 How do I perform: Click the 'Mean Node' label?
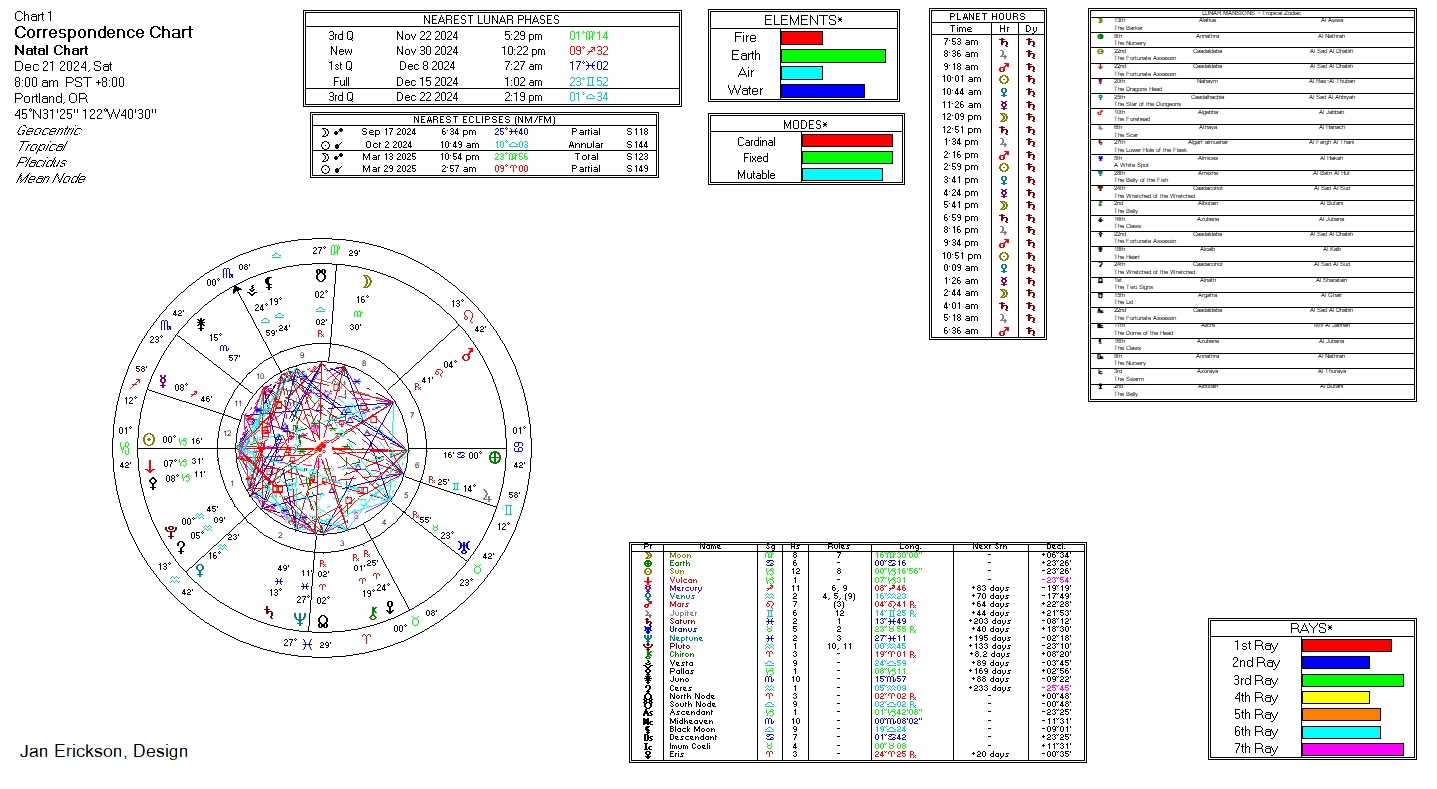point(50,178)
